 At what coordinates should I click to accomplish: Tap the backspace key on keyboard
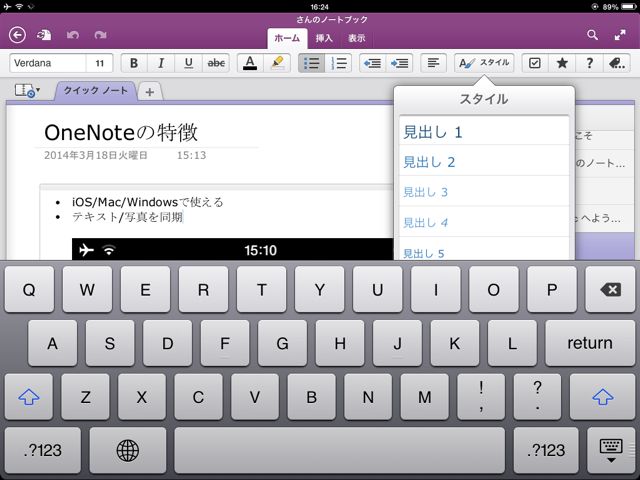610,289
